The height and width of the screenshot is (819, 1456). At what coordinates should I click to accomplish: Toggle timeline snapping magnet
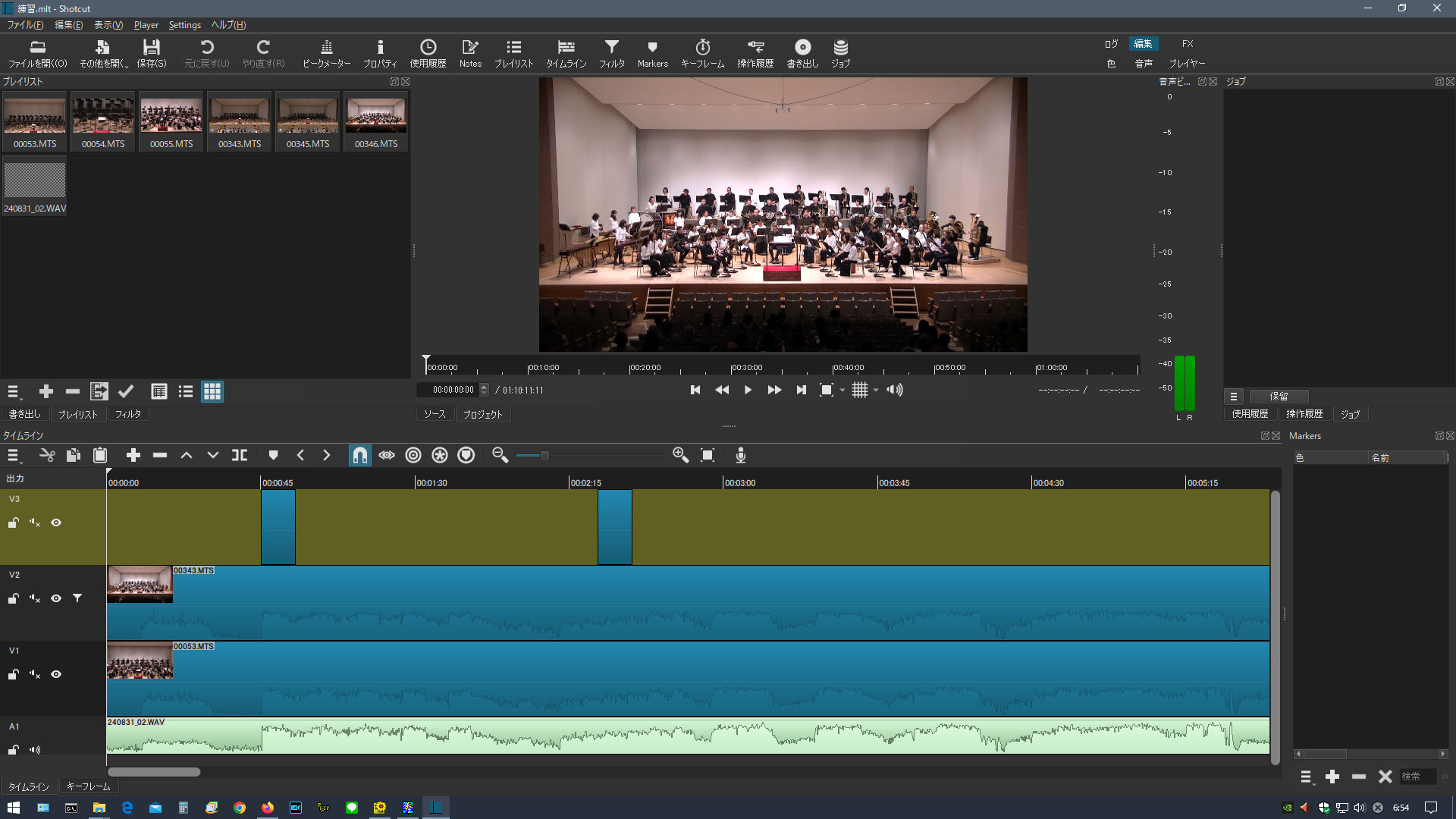tap(360, 455)
